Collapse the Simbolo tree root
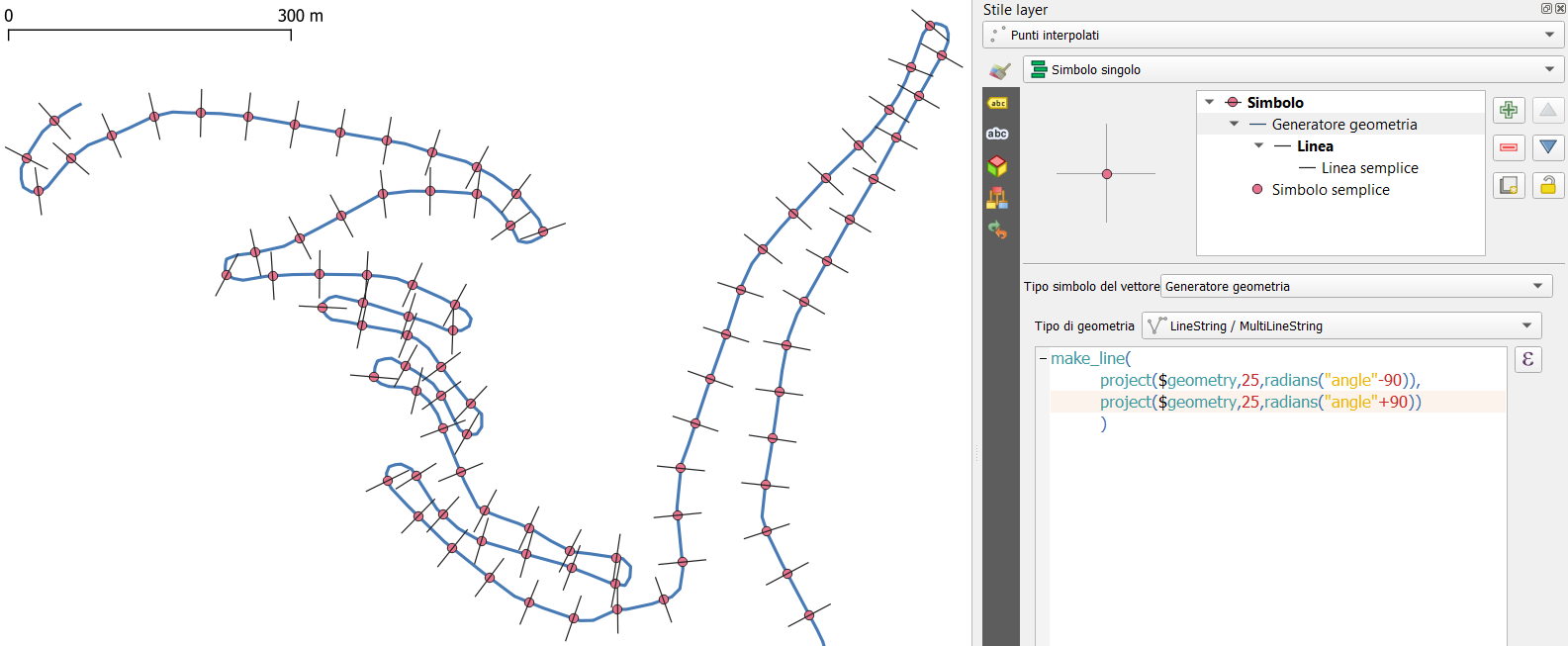Viewport: 1568px width, 646px height. 1209,102
